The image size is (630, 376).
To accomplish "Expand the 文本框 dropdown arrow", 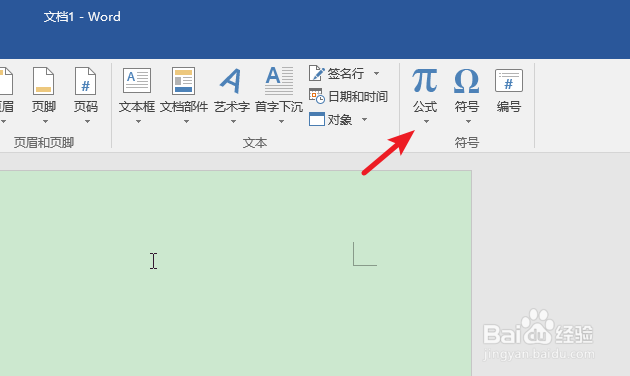I will tap(138, 121).
